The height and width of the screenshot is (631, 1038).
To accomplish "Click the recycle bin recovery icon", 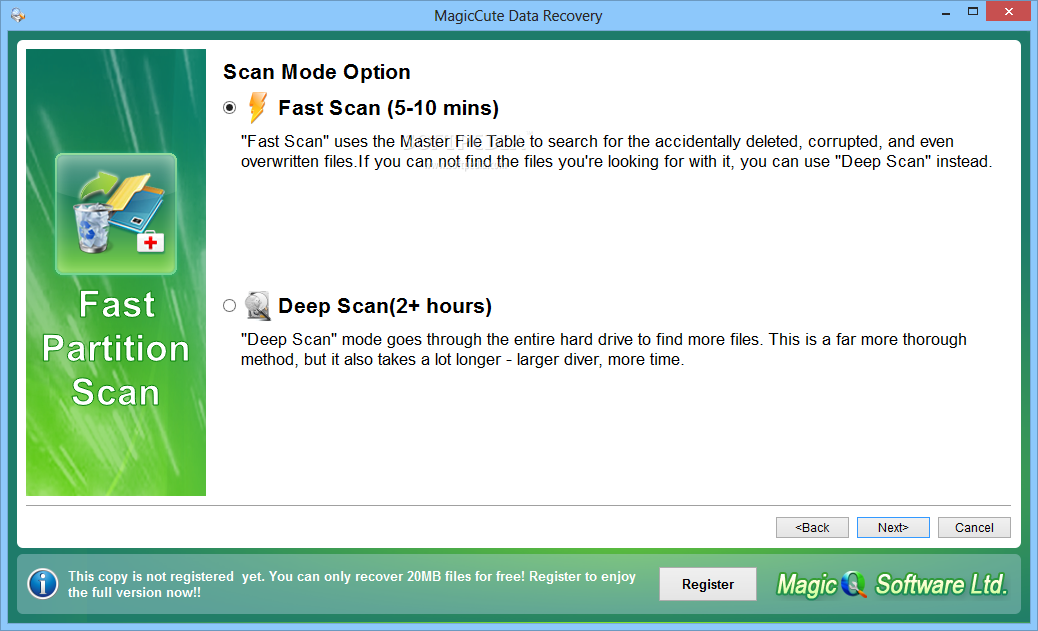I will tap(116, 214).
